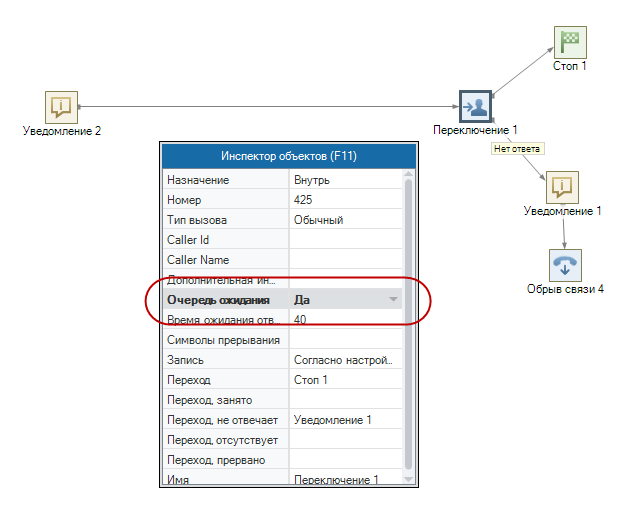
Task: Select the Уведомление 2 notification node icon
Action: tap(61, 106)
